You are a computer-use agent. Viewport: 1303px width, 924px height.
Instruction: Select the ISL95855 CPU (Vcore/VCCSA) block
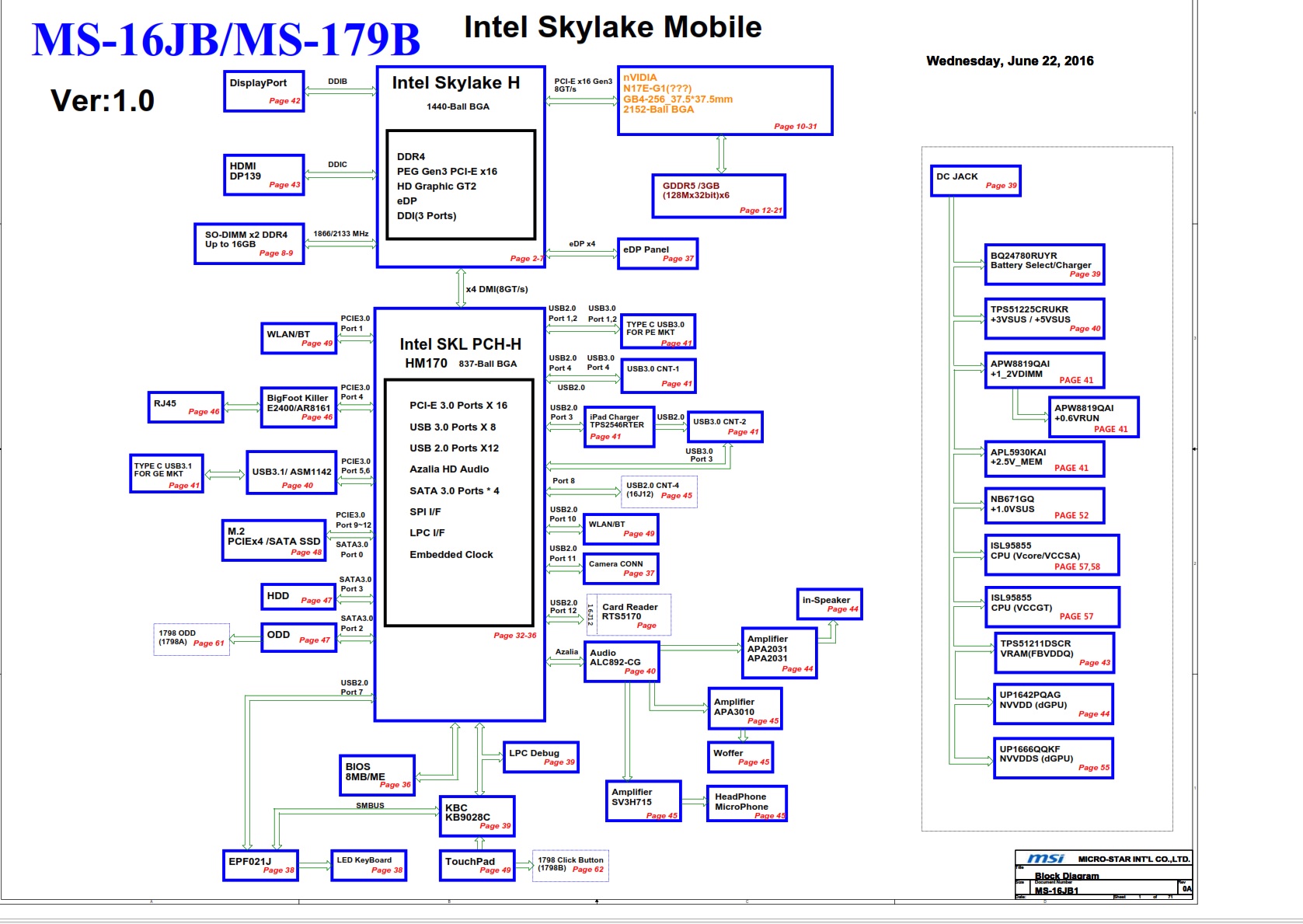pyautogui.click(x=1052, y=555)
